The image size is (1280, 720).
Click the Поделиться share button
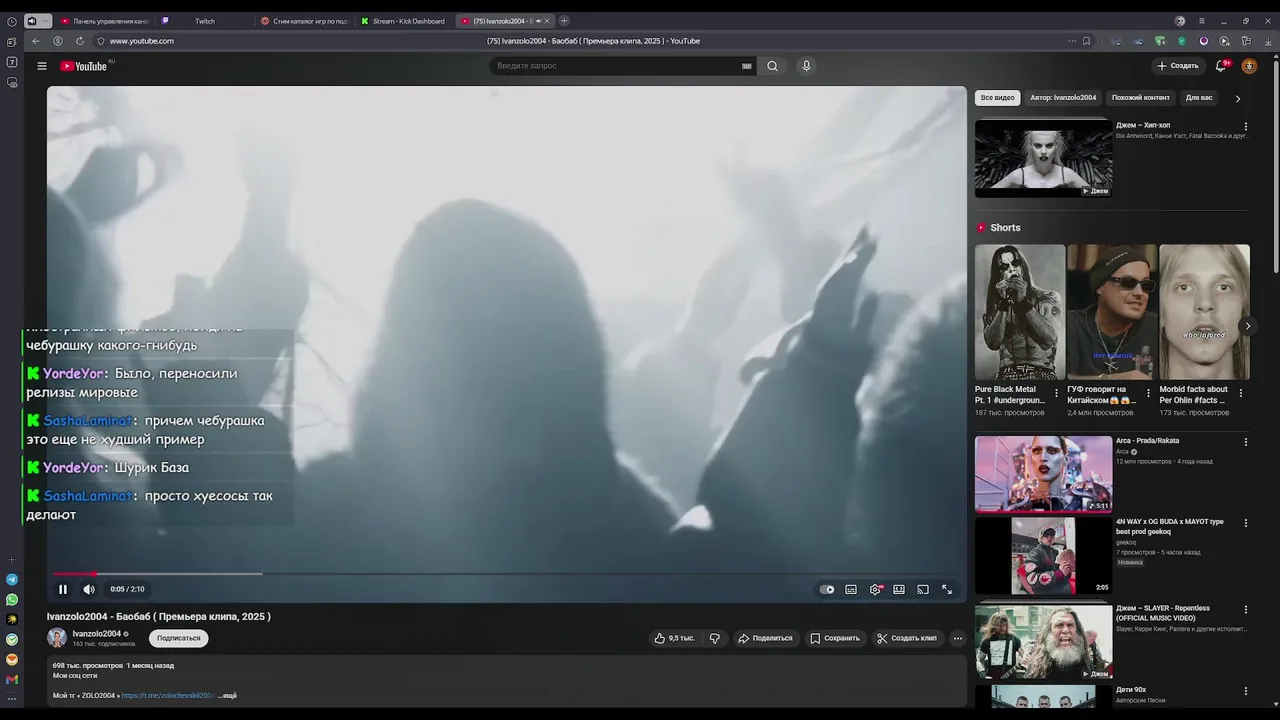pos(765,638)
